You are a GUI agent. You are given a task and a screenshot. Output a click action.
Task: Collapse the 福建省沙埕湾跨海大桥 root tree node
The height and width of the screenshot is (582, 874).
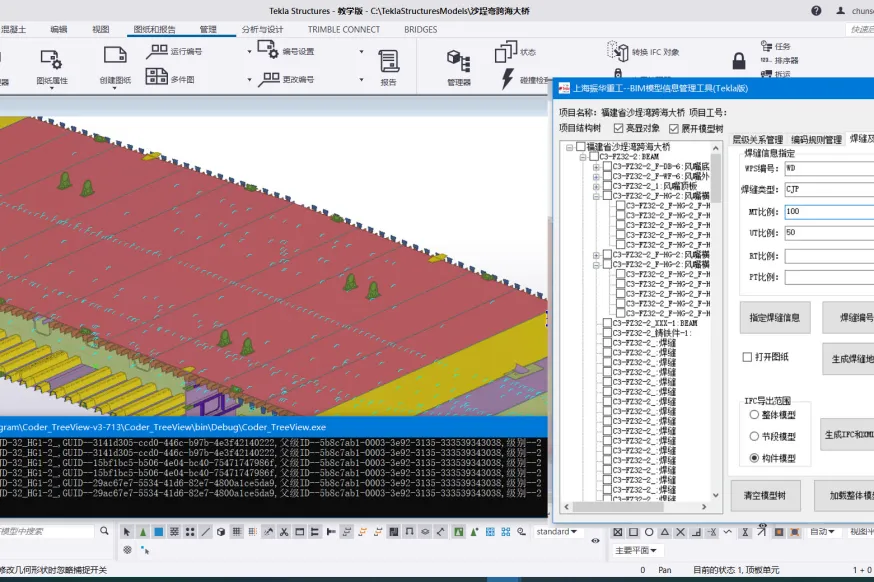coord(569,147)
